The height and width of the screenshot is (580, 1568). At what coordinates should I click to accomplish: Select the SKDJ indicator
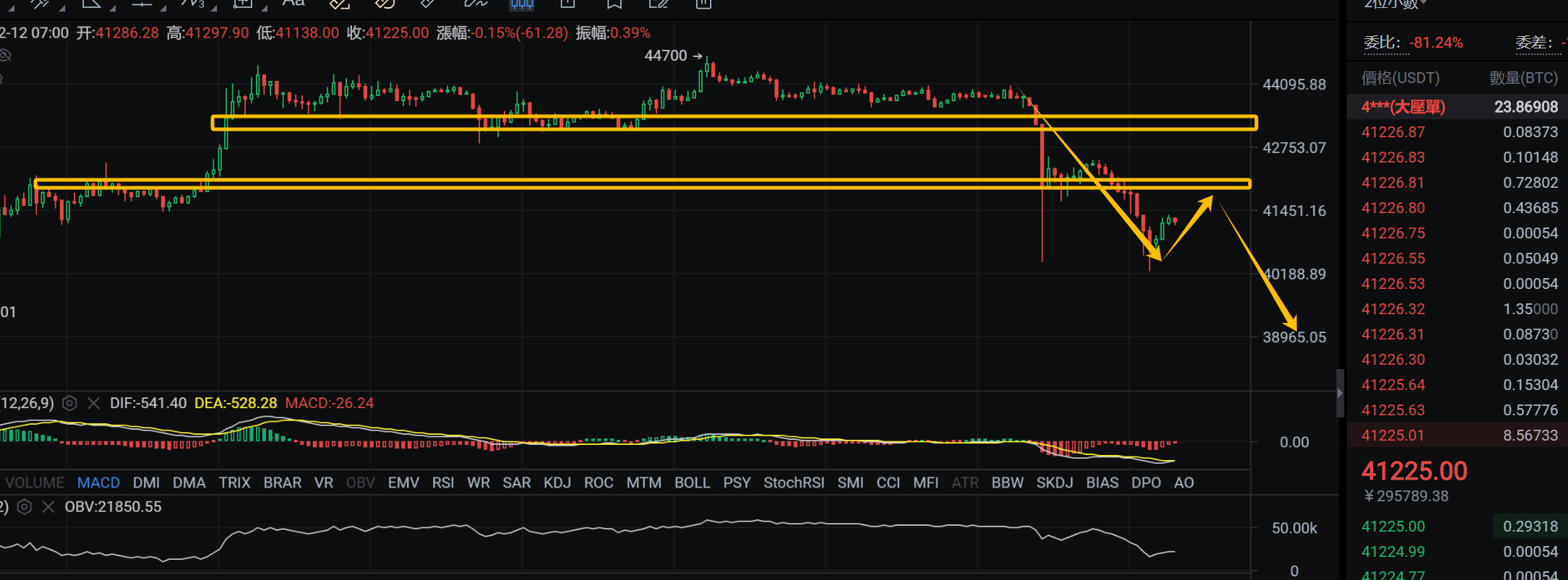coord(1055,482)
